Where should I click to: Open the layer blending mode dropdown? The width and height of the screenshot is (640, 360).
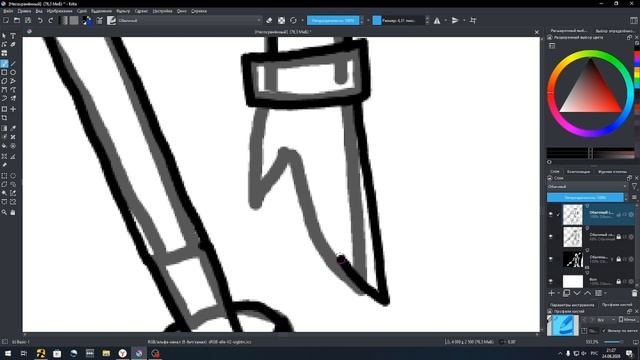[587, 187]
